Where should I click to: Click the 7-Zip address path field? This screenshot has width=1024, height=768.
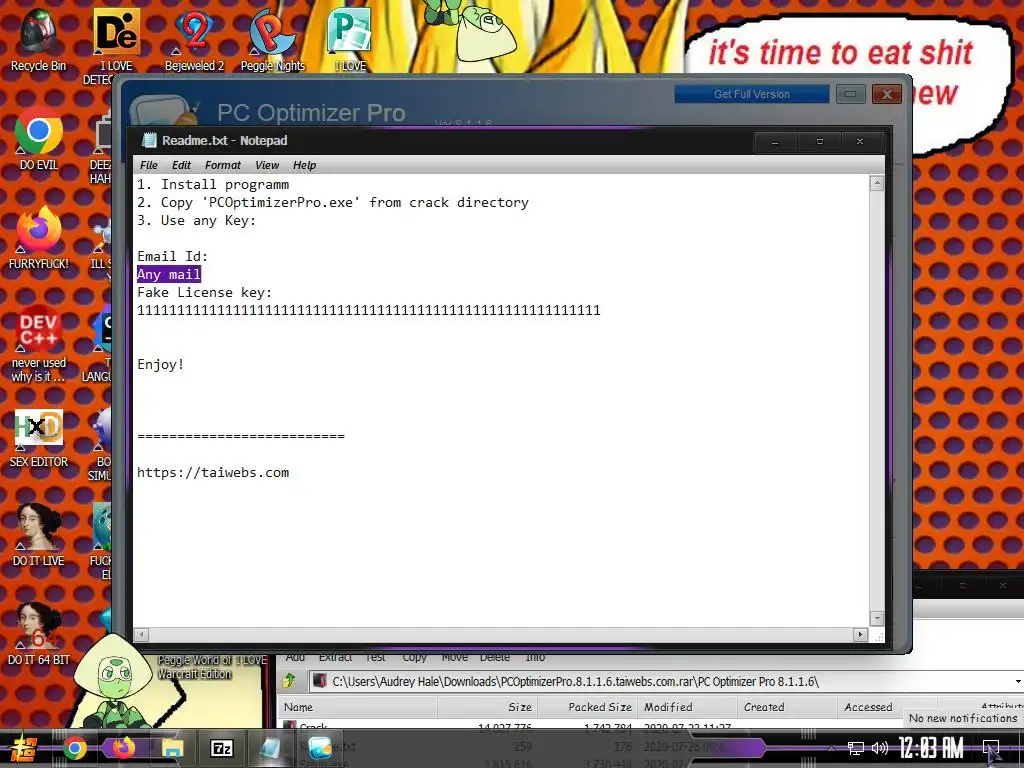click(x=660, y=681)
